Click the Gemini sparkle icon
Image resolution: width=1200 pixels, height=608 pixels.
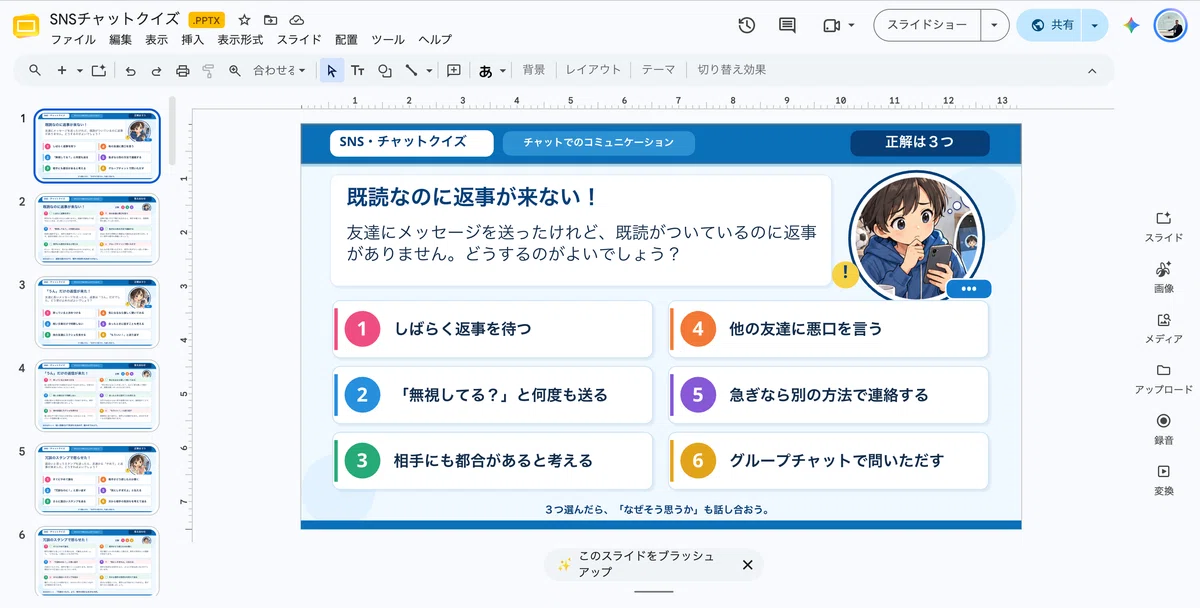[1131, 25]
